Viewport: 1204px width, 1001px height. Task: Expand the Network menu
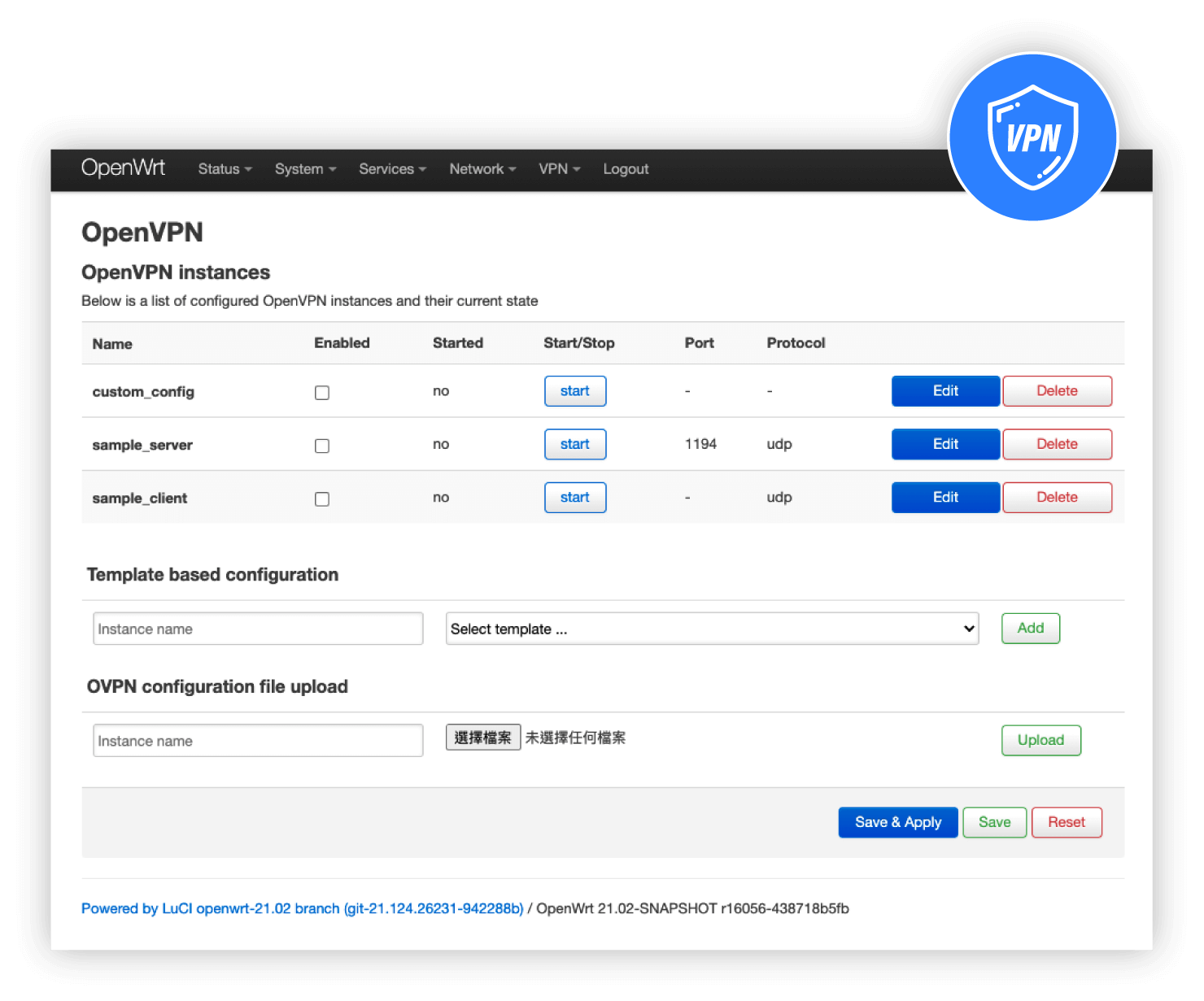(x=482, y=169)
